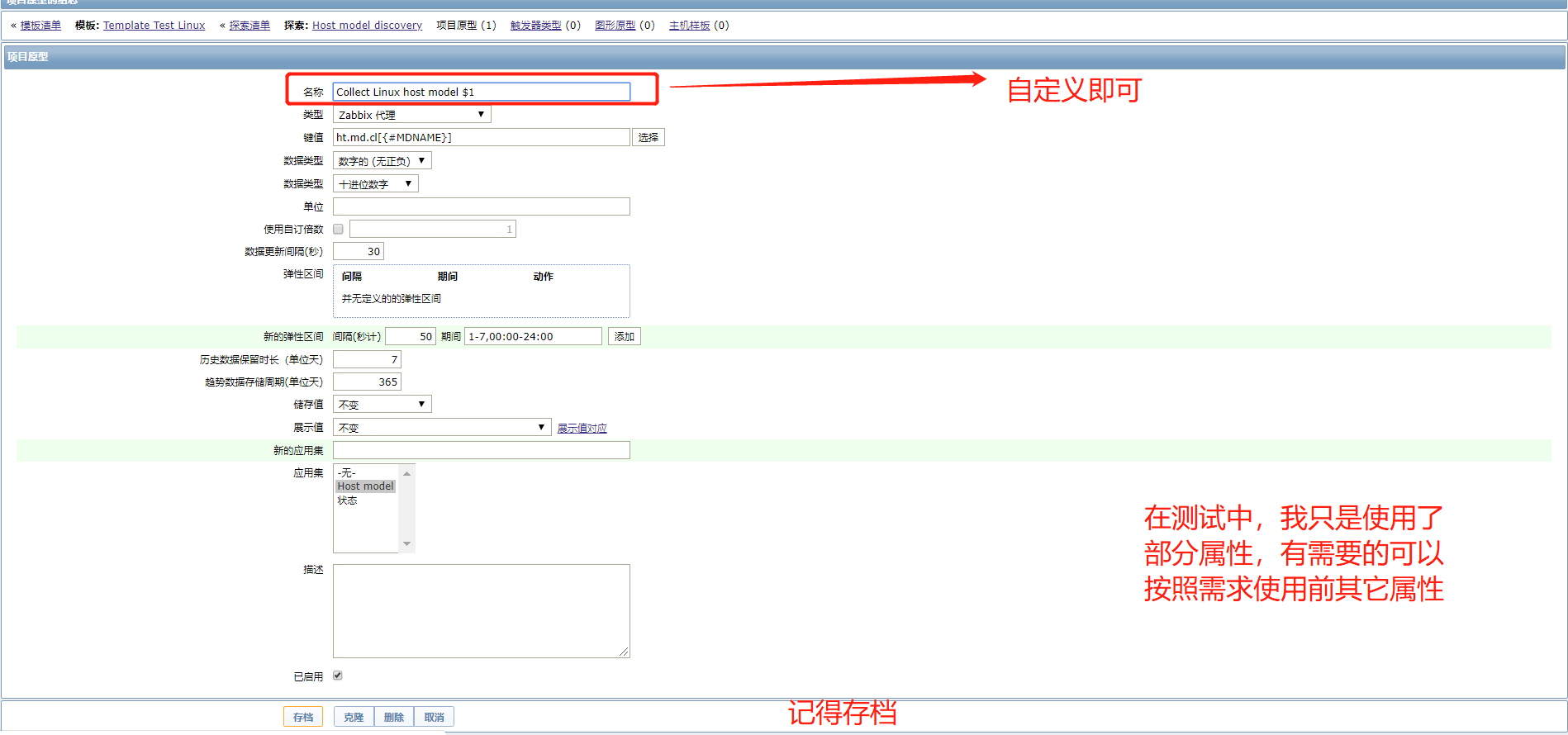
Task: Click the 数据更新间隔 update interval field
Action: point(359,251)
